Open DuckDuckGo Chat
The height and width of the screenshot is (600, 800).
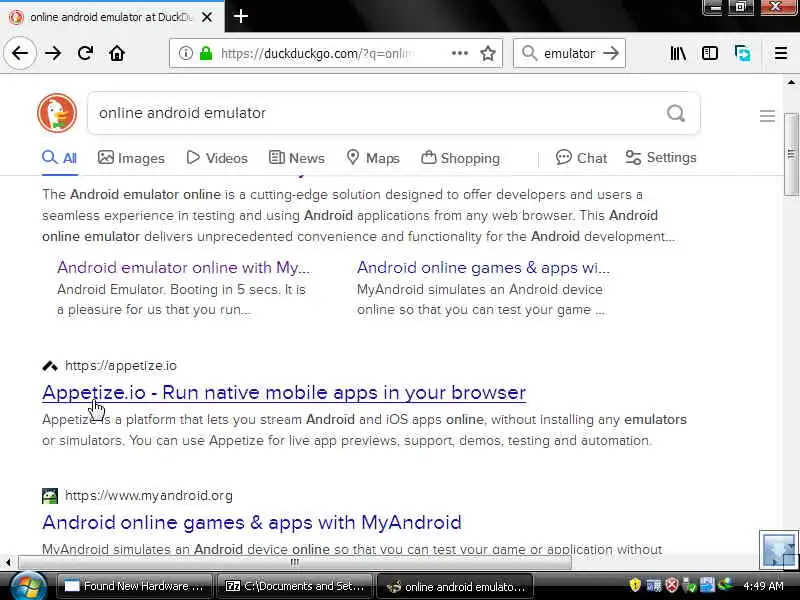tap(581, 158)
